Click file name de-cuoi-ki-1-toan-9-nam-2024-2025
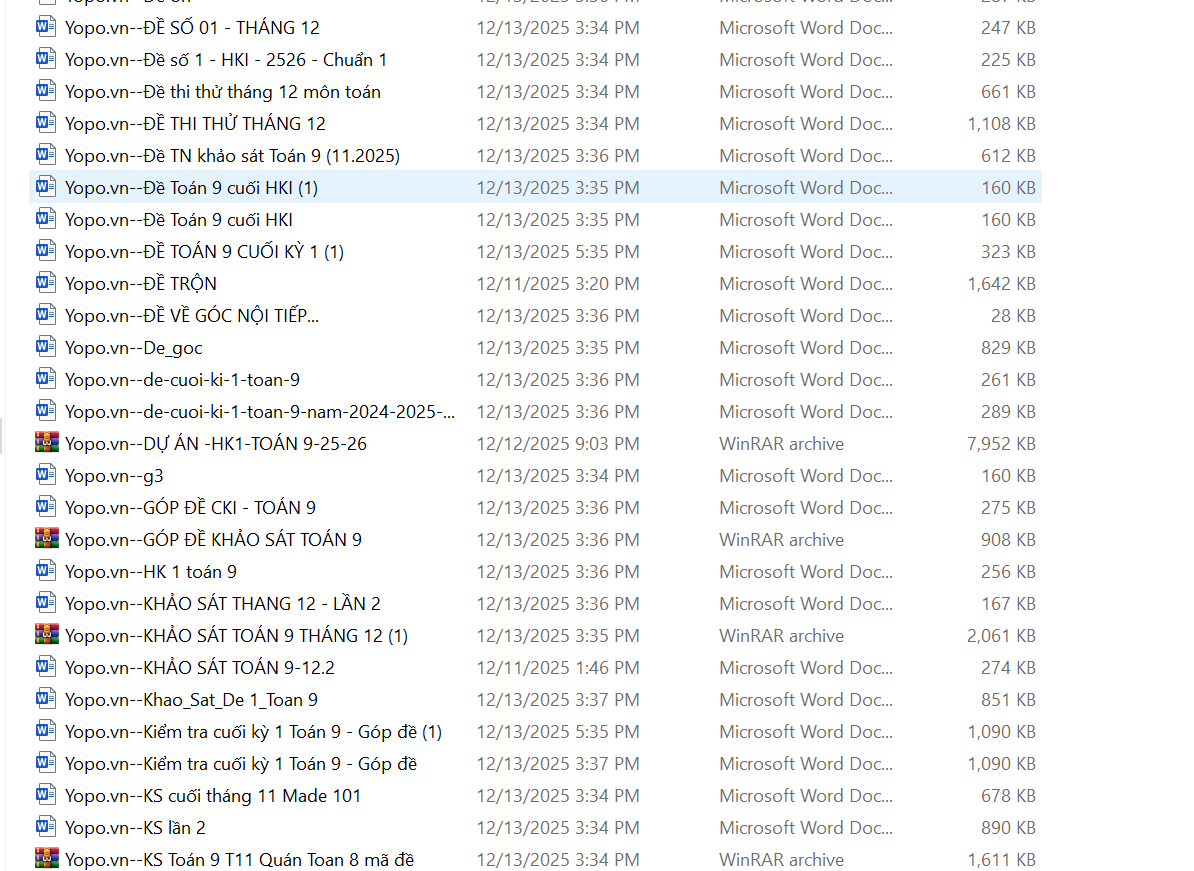Image resolution: width=1194 pixels, height=871 pixels. (259, 412)
